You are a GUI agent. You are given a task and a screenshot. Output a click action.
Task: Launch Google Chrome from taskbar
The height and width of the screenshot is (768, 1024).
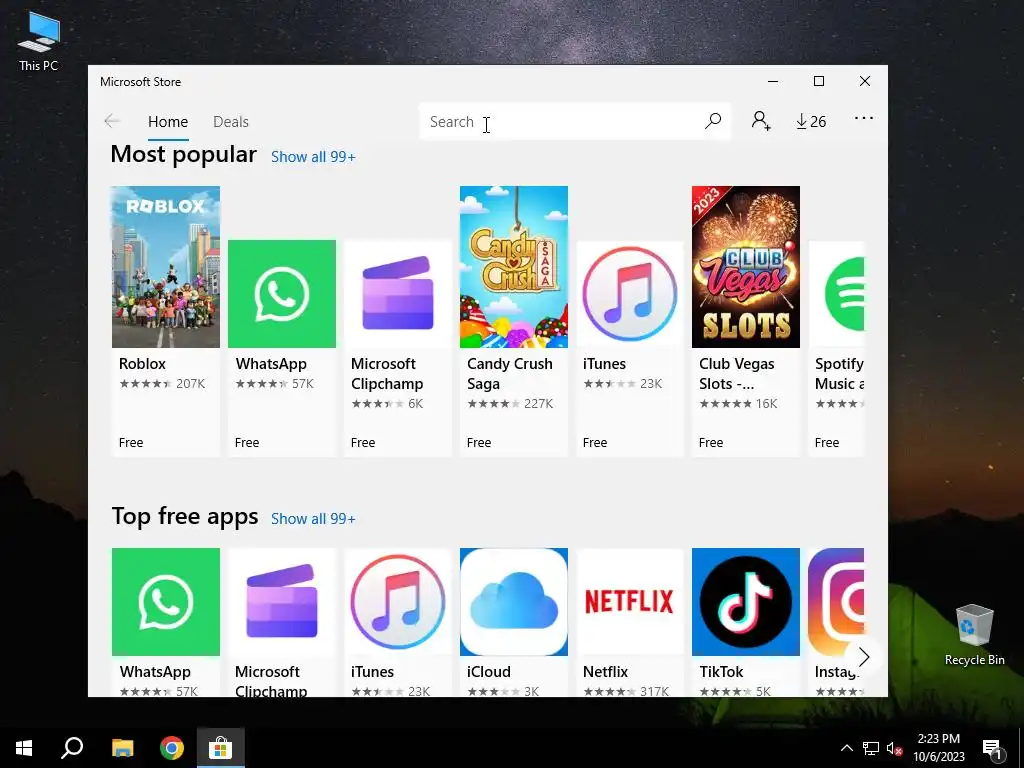[172, 748]
